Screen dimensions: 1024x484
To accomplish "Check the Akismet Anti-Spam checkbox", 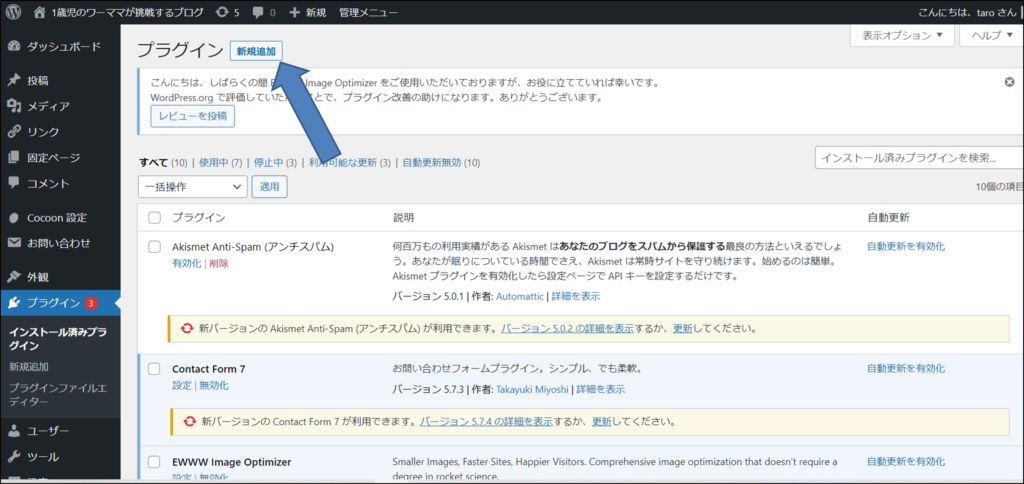I will pos(154,247).
